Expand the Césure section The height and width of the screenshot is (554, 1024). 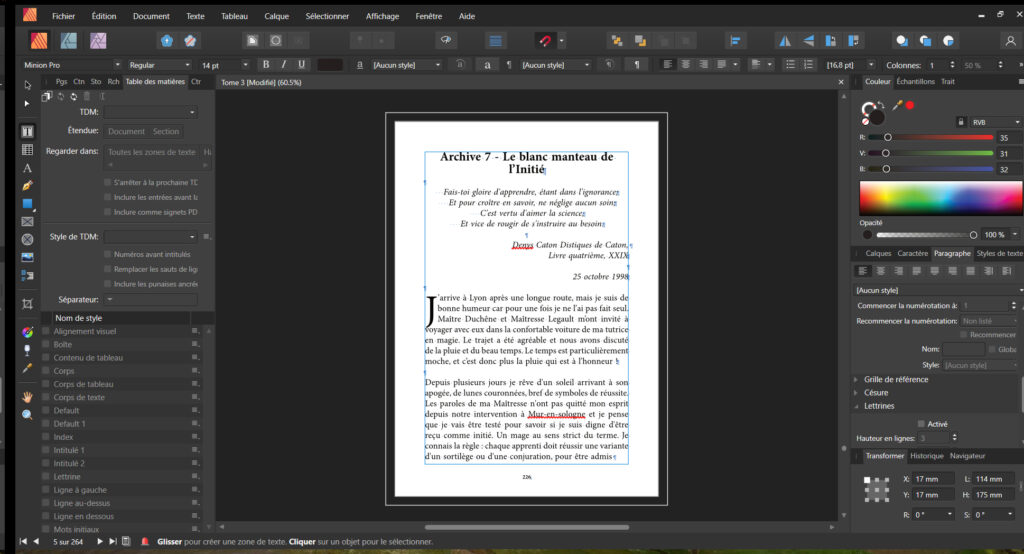(856, 393)
